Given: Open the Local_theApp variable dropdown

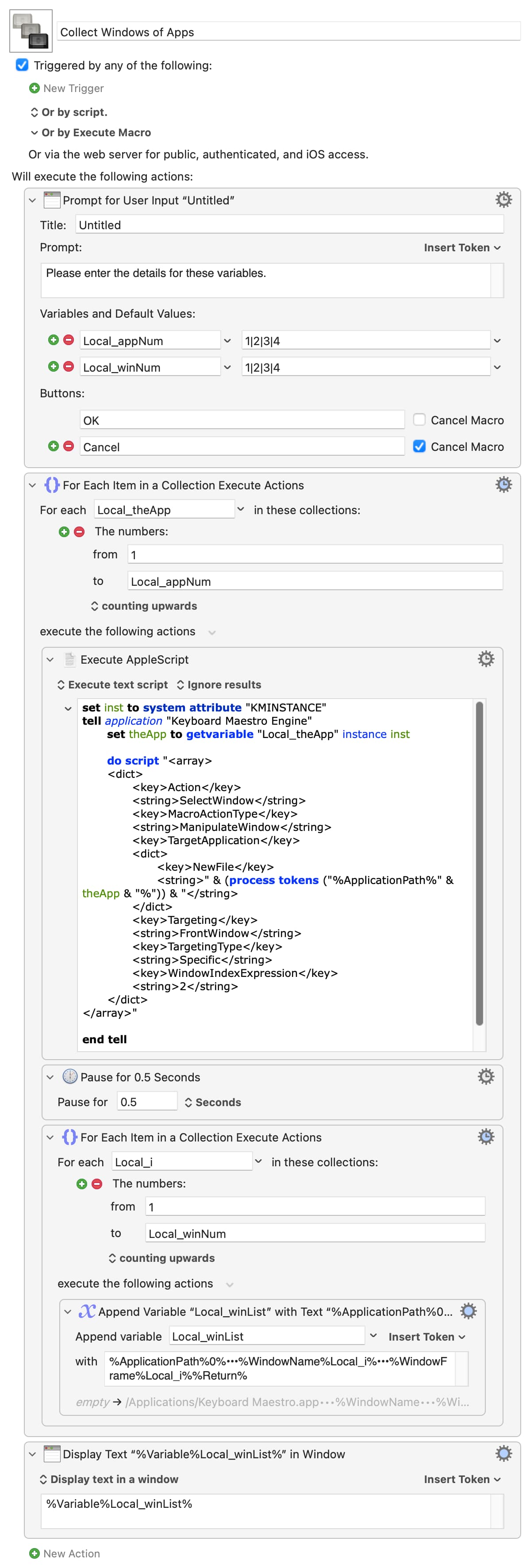Looking at the screenshot, I should (241, 510).
